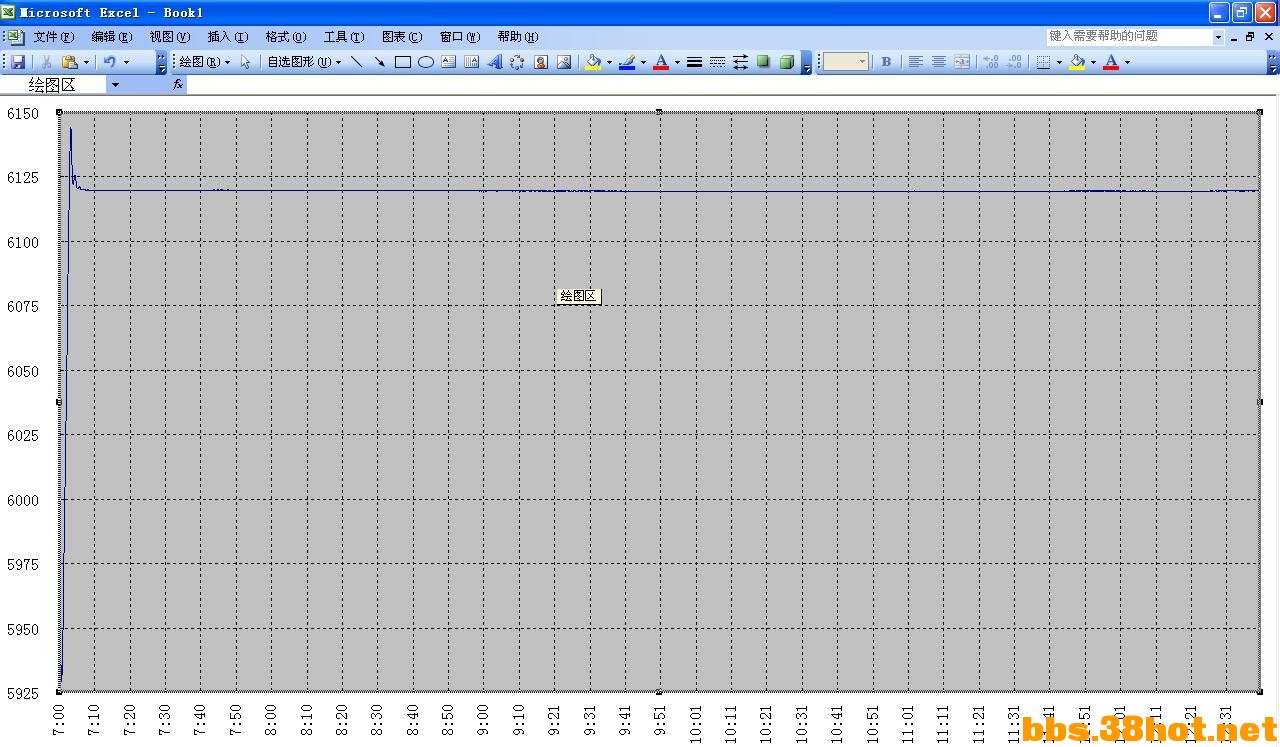Open the arrow style options
The width and height of the screenshot is (1280, 747).
[740, 62]
